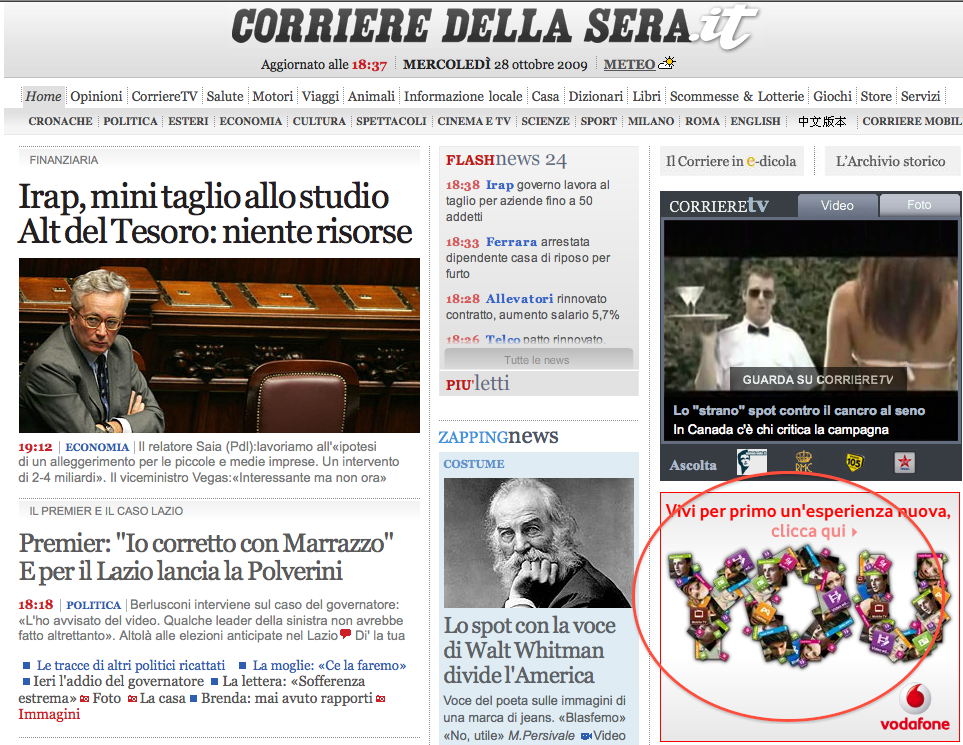Click the Meteo weather sun icon
Image resolution: width=963 pixels, height=745 pixels.
[x=666, y=64]
